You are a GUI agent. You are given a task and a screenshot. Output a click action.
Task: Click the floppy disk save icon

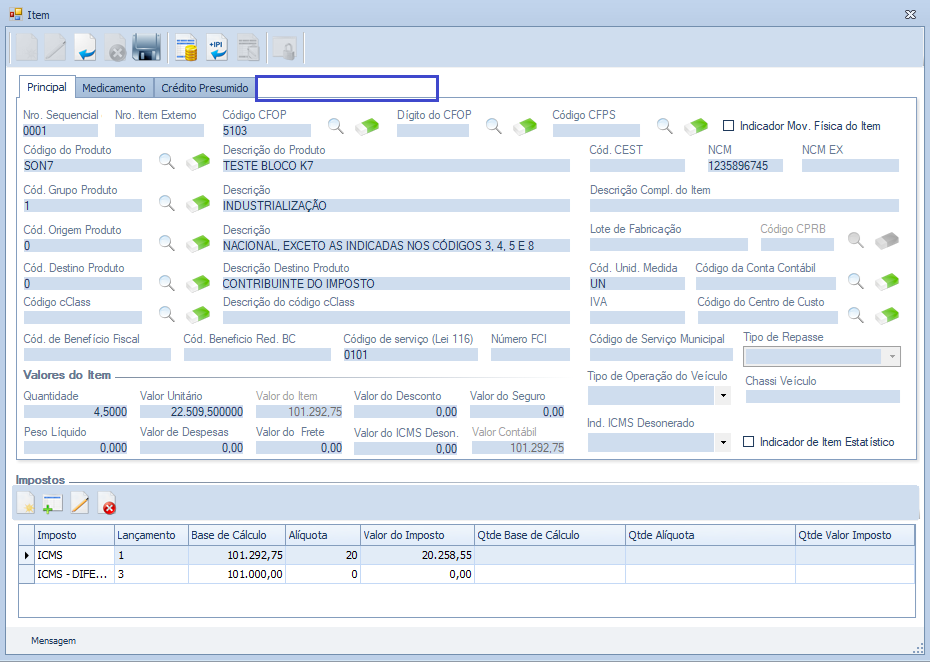(x=147, y=47)
